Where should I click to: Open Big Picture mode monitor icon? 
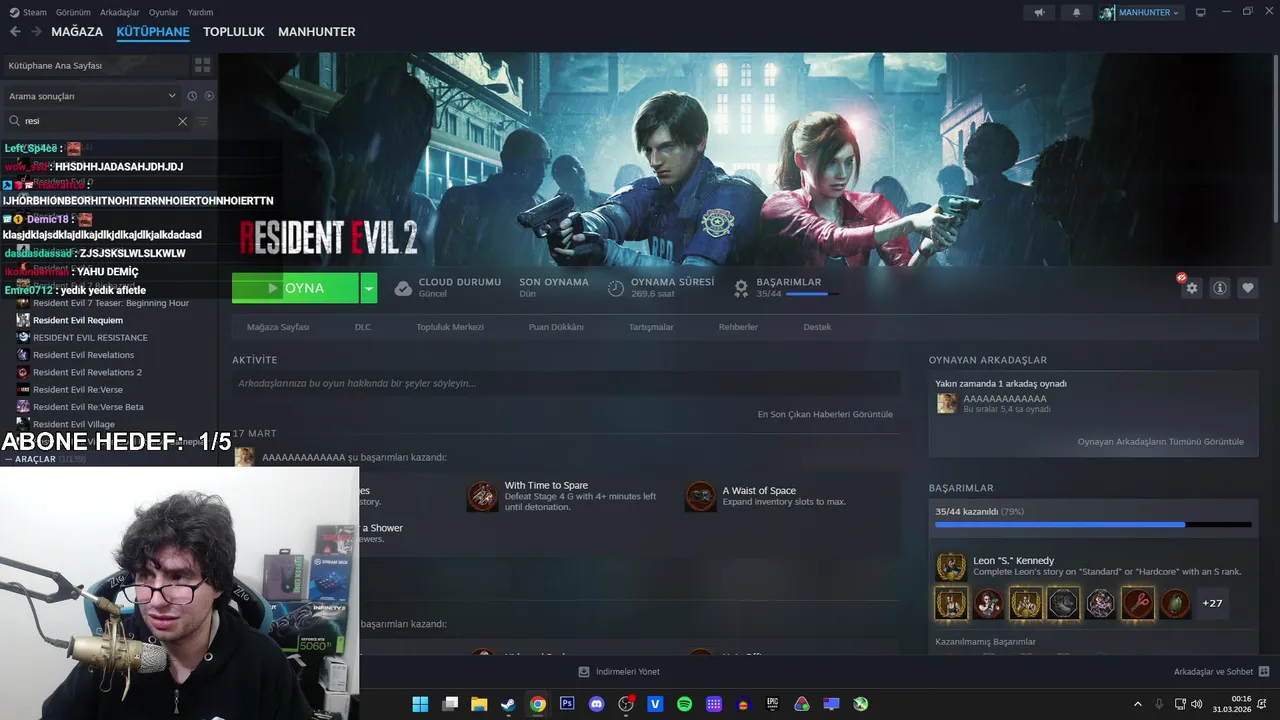(x=1201, y=12)
